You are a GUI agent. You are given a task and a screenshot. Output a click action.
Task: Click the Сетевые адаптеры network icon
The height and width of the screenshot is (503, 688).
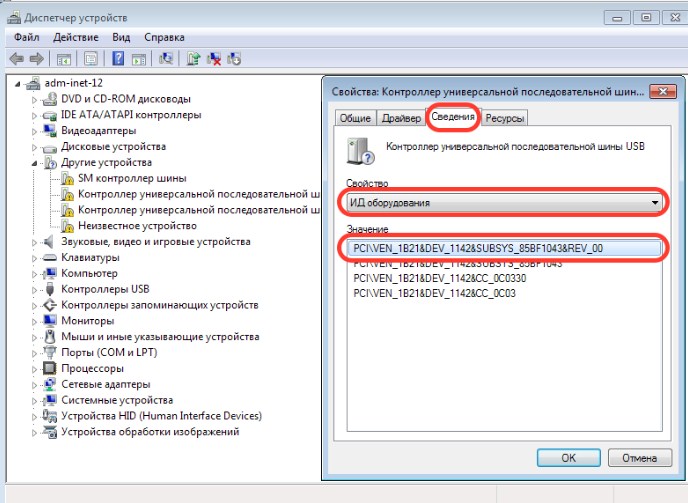50,384
